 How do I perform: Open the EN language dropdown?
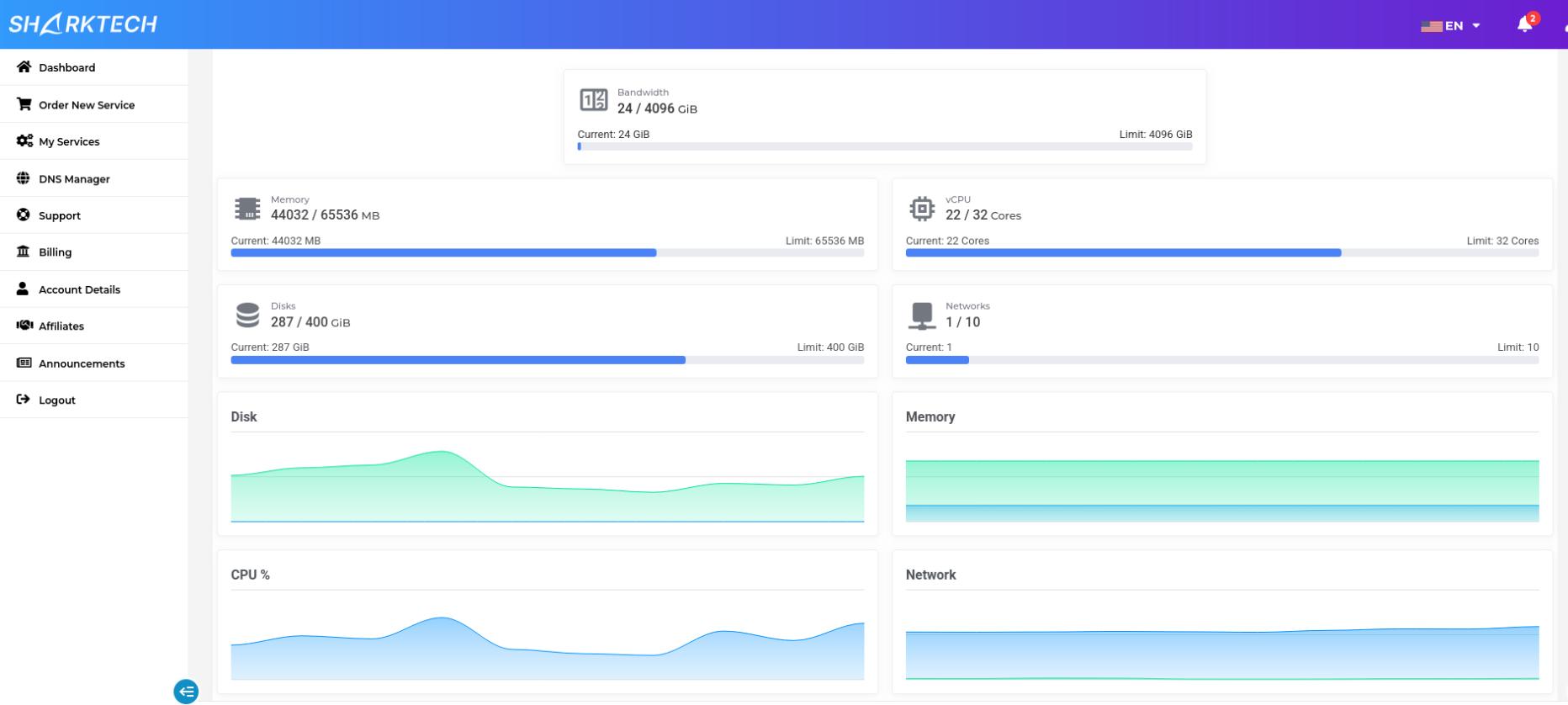1451,26
